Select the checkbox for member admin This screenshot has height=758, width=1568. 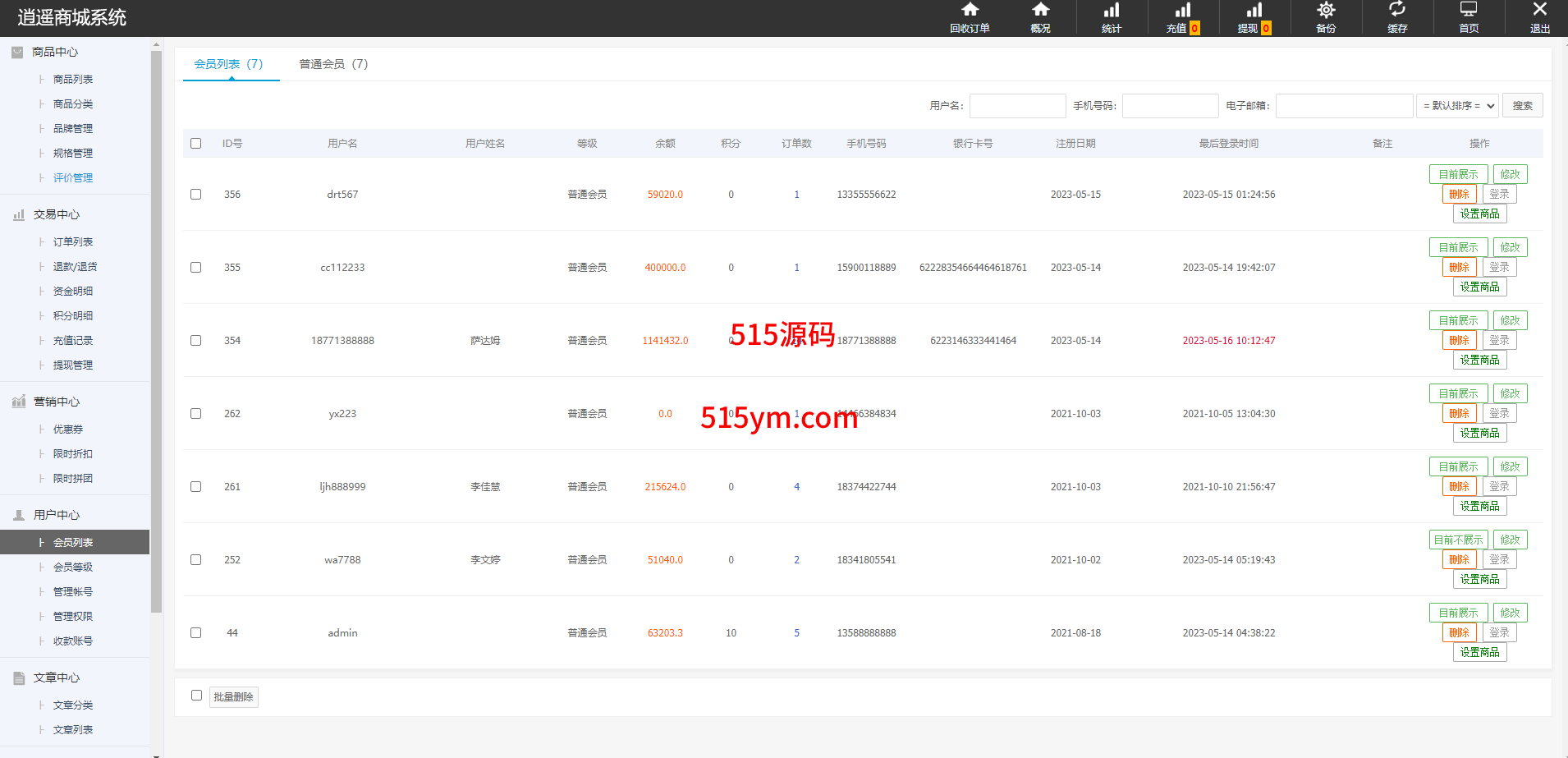[195, 633]
